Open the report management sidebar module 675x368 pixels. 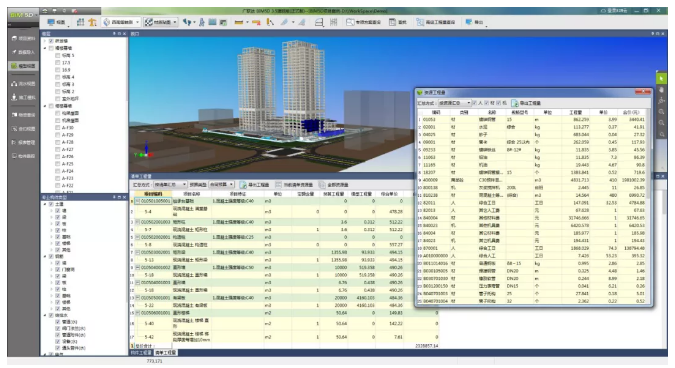pos(24,142)
